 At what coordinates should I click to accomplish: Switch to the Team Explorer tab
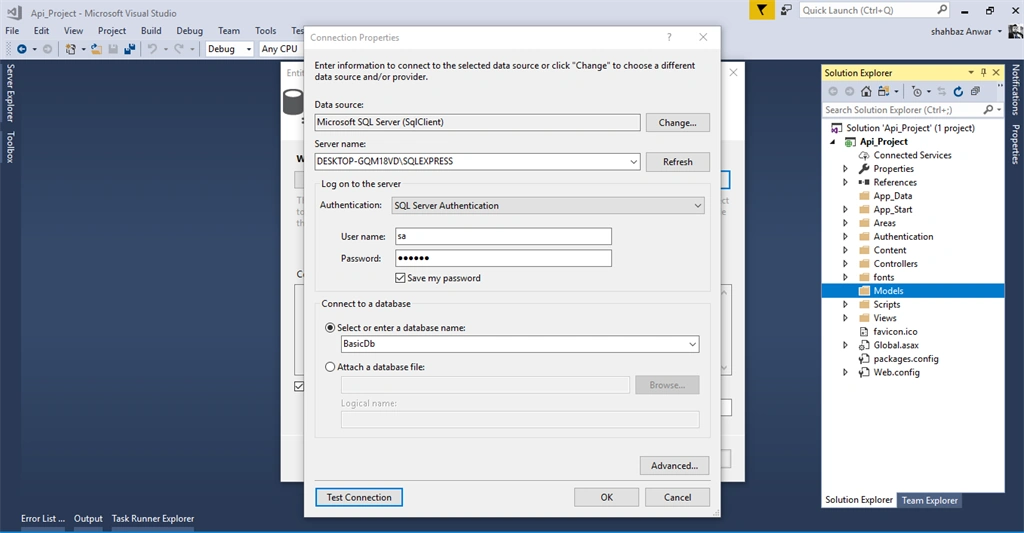(929, 500)
